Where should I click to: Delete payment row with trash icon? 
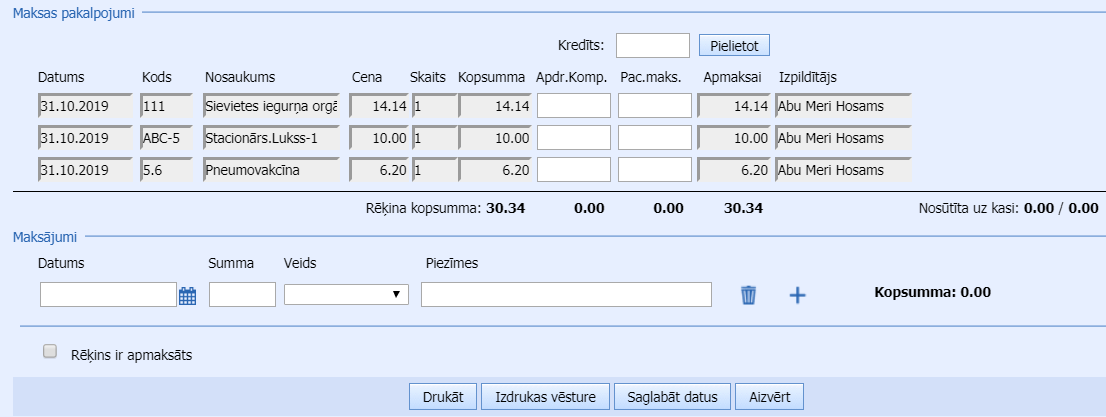748,295
